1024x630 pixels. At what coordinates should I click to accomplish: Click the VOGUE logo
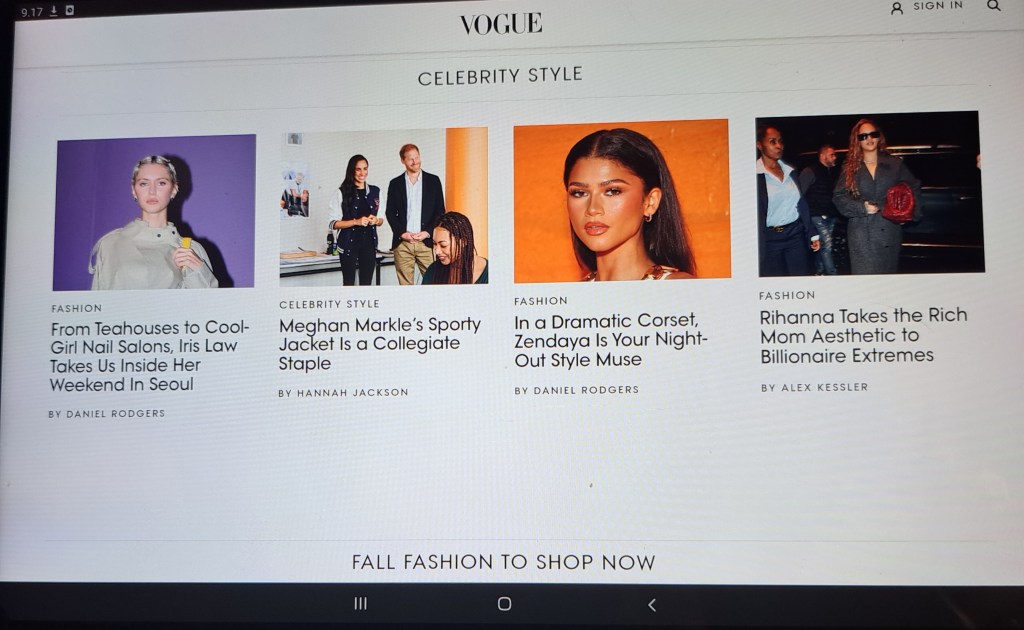point(501,24)
